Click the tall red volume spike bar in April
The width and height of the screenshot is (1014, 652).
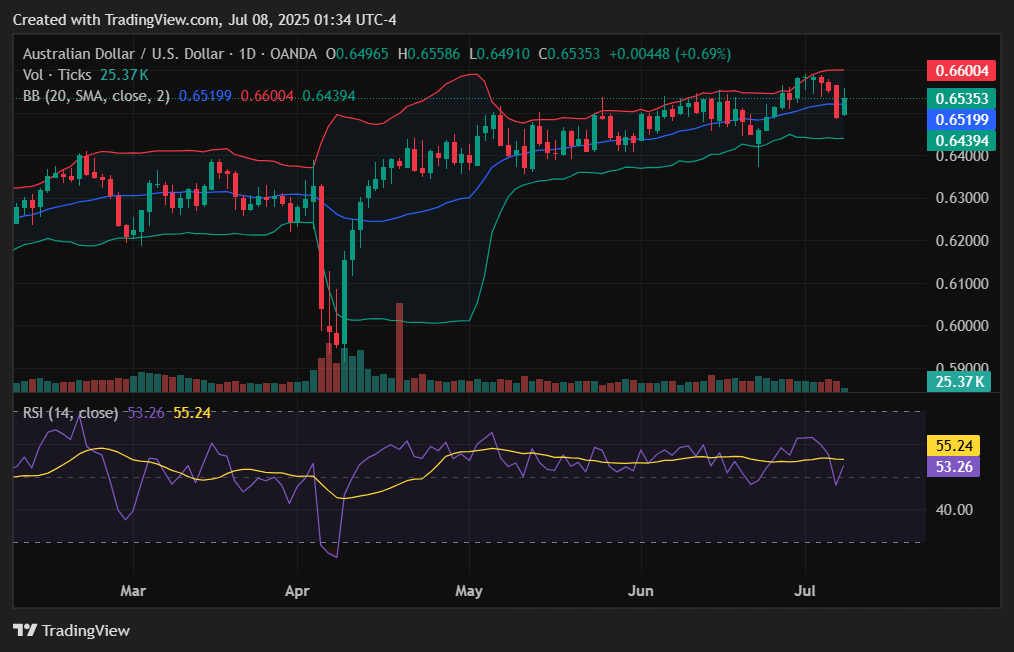point(399,347)
